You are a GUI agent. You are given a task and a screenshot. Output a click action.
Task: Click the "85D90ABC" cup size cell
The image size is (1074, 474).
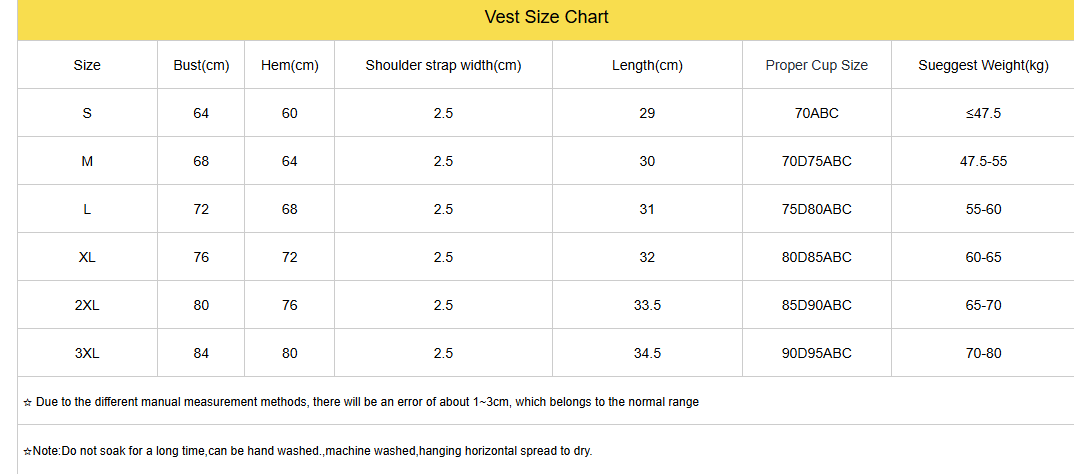816,306
